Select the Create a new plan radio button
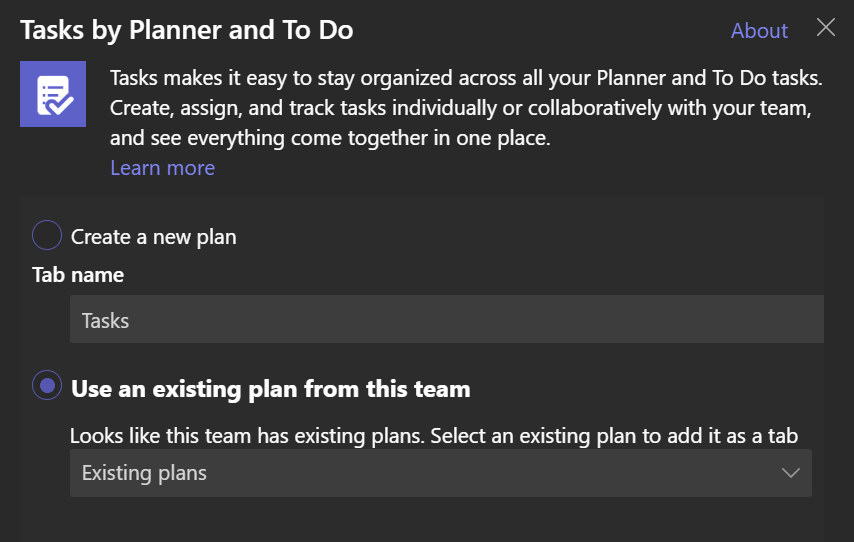Image resolution: width=854 pixels, height=542 pixels. click(x=47, y=235)
